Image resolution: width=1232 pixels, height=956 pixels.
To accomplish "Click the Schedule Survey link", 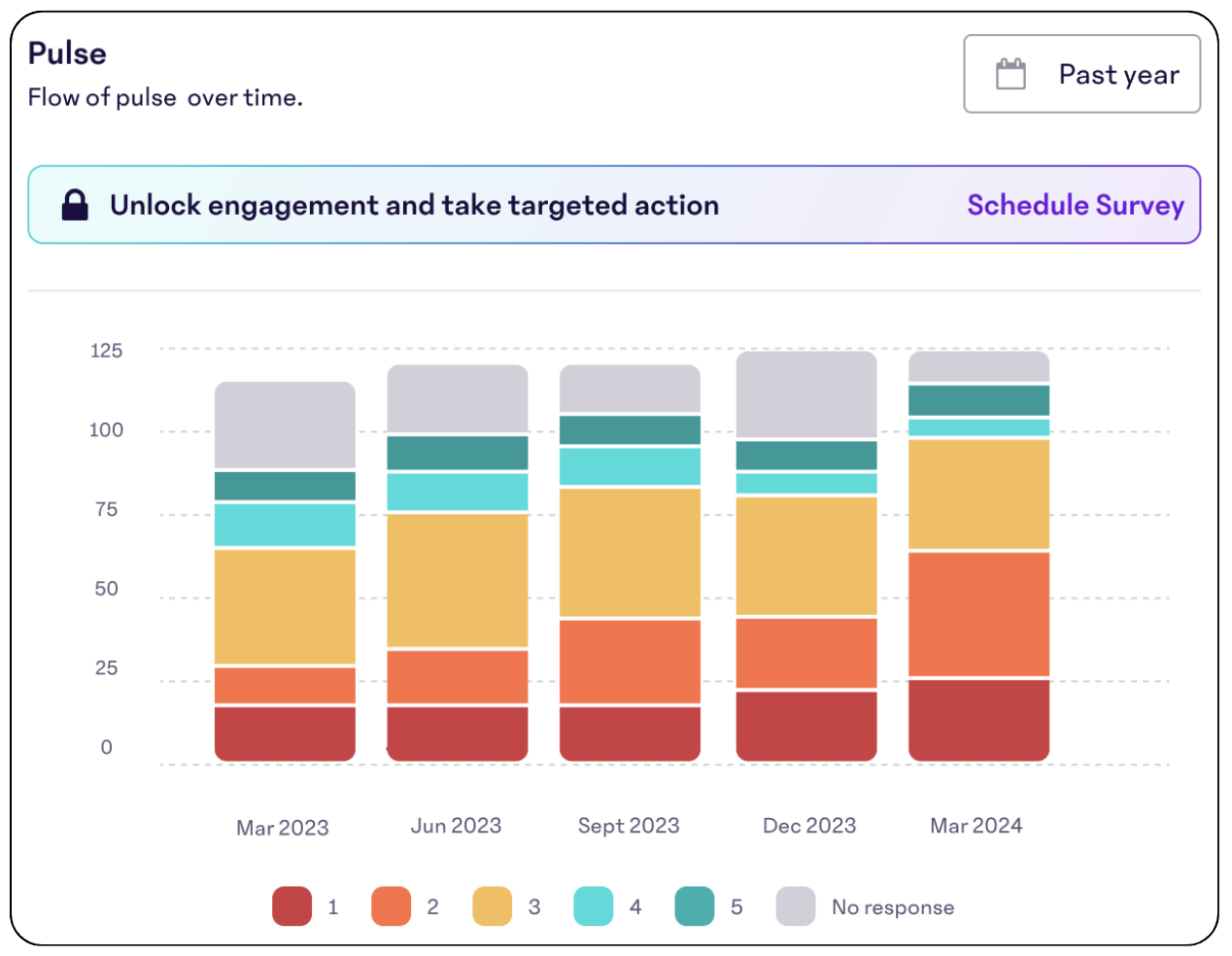I will pyautogui.click(x=1076, y=205).
